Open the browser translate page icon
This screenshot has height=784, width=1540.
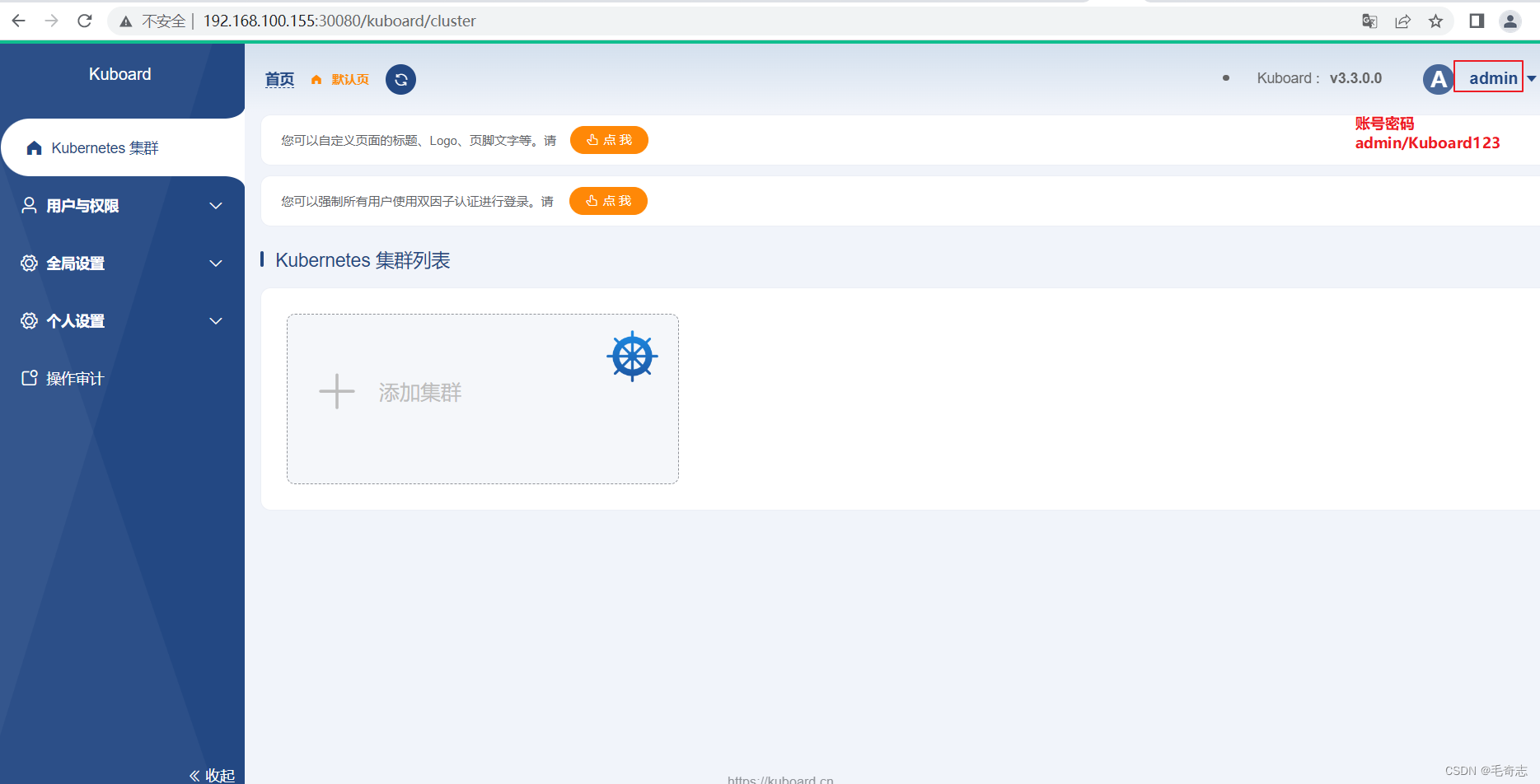click(1369, 21)
